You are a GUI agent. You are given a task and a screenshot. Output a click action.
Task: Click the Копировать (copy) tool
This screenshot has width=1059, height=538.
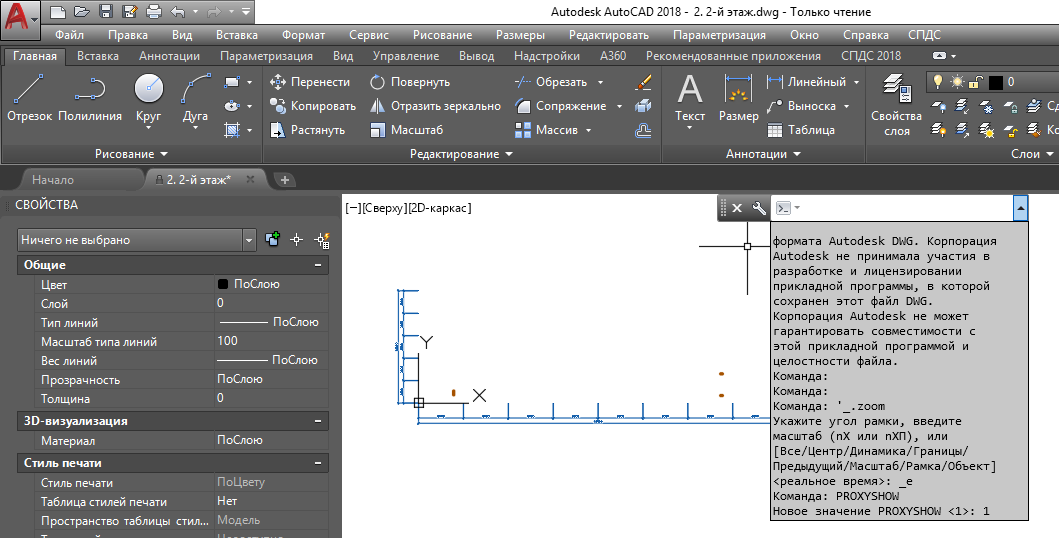click(x=313, y=106)
